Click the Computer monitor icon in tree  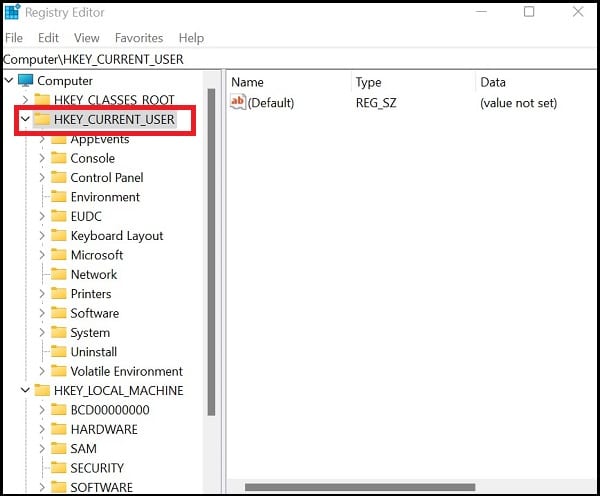26,80
